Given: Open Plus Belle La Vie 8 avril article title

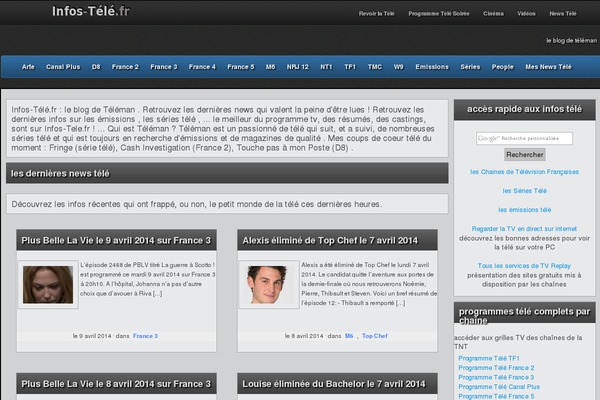Looking at the screenshot, I should pos(116,384).
